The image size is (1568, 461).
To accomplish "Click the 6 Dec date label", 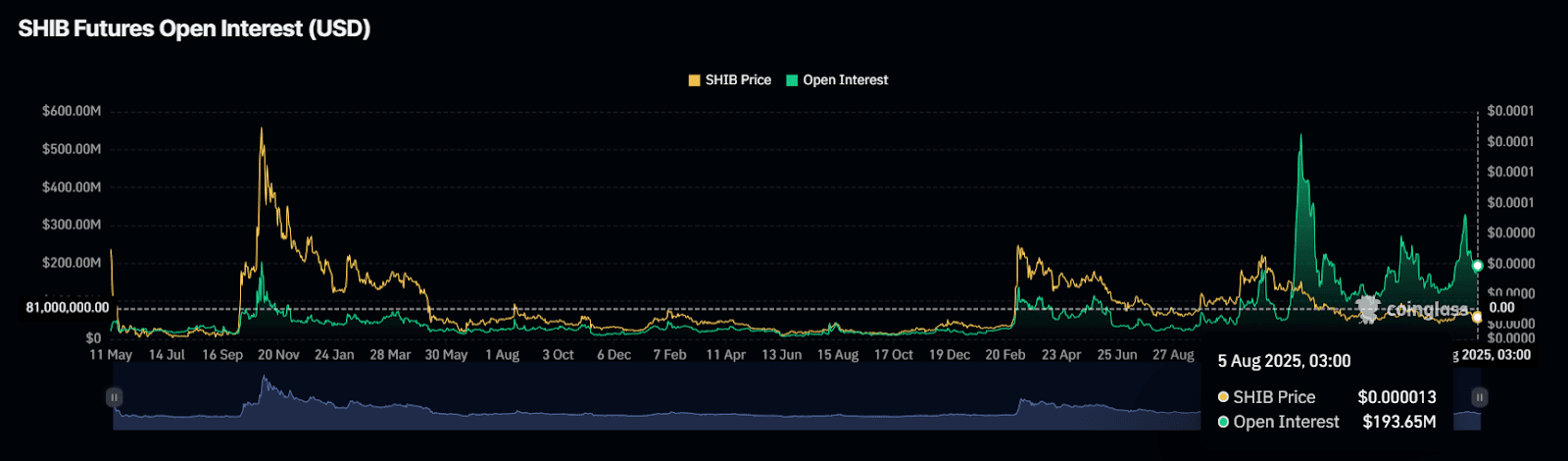I will pyautogui.click(x=614, y=355).
